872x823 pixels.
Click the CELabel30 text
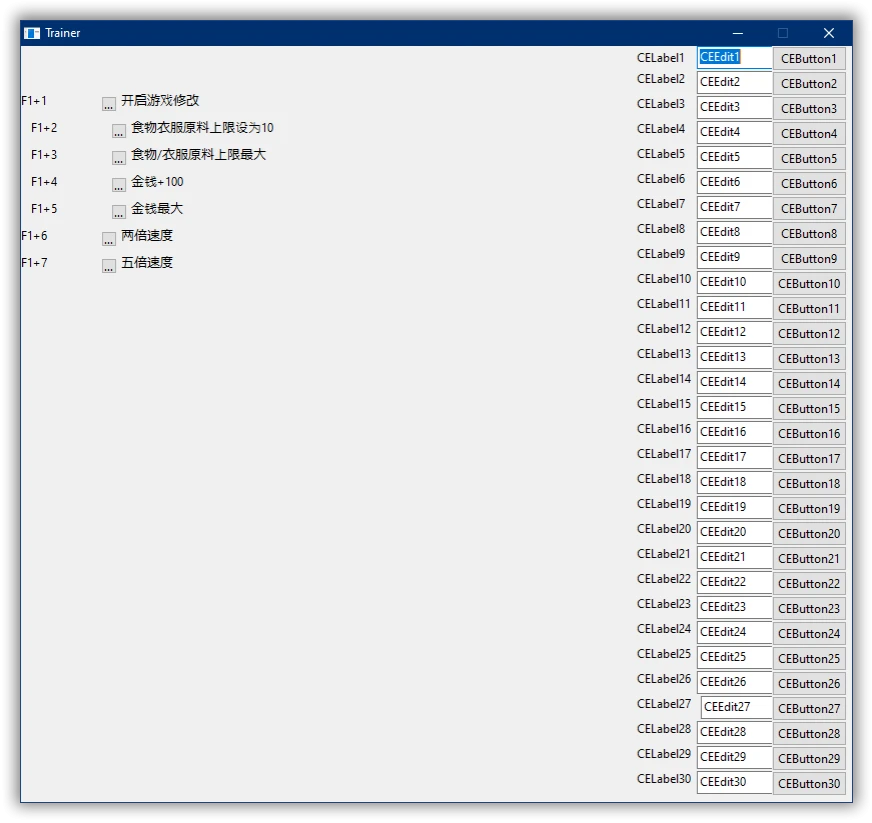(664, 779)
